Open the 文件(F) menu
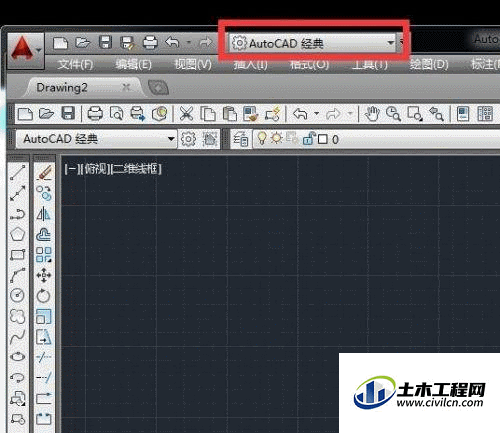The image size is (500, 433). click(x=75, y=64)
